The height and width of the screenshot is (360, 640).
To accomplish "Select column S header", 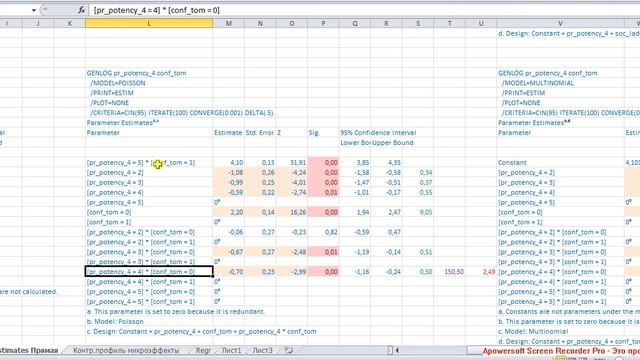I will tap(418, 24).
